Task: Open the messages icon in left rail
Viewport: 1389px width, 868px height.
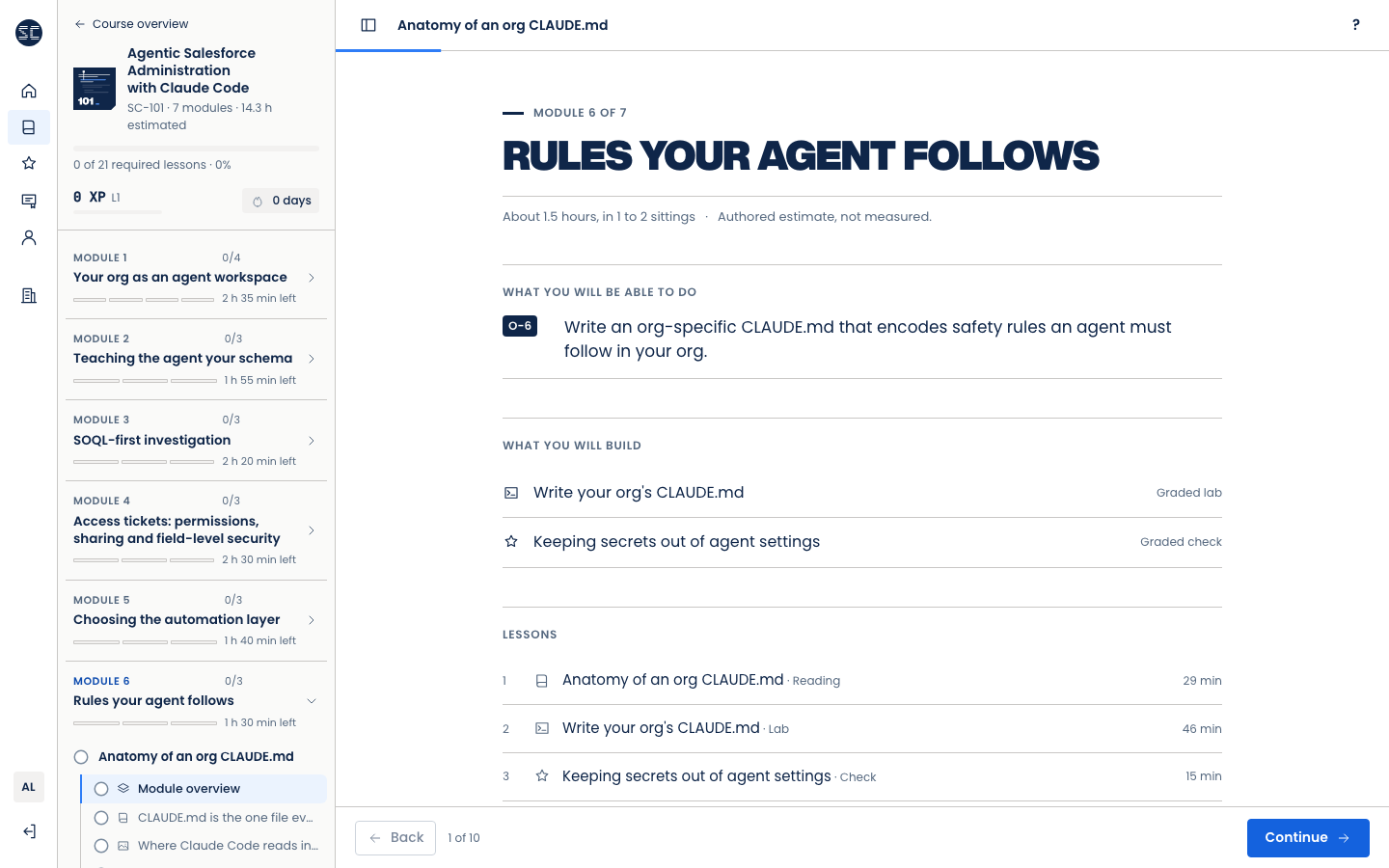Action: point(29,201)
